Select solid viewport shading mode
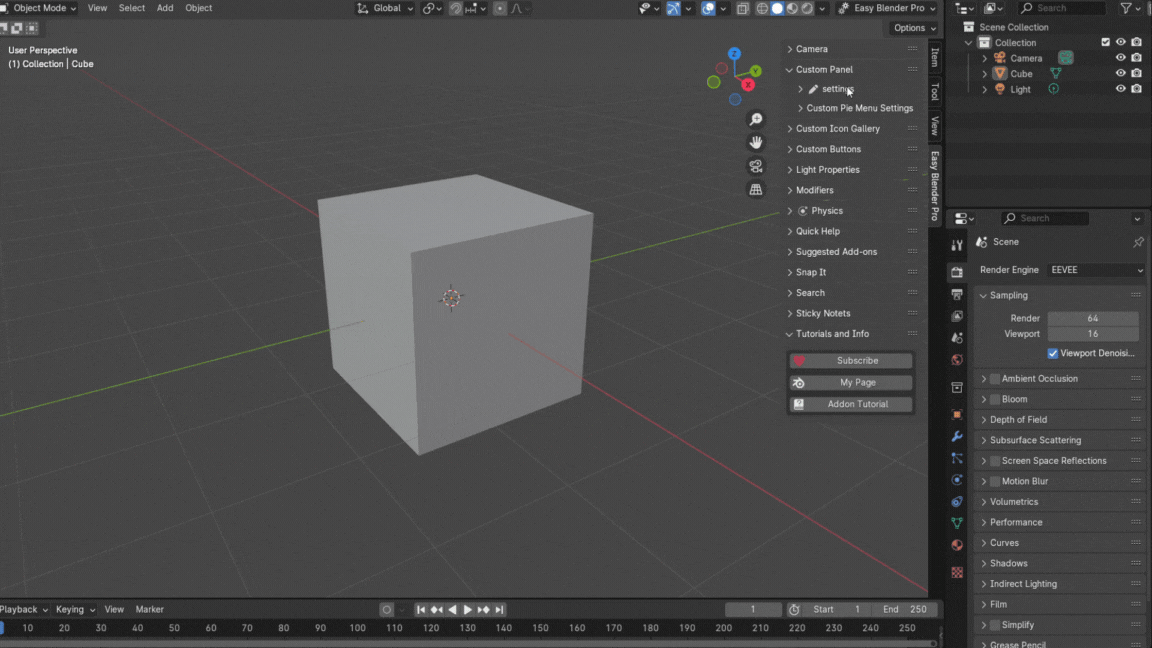 pyautogui.click(x=777, y=9)
